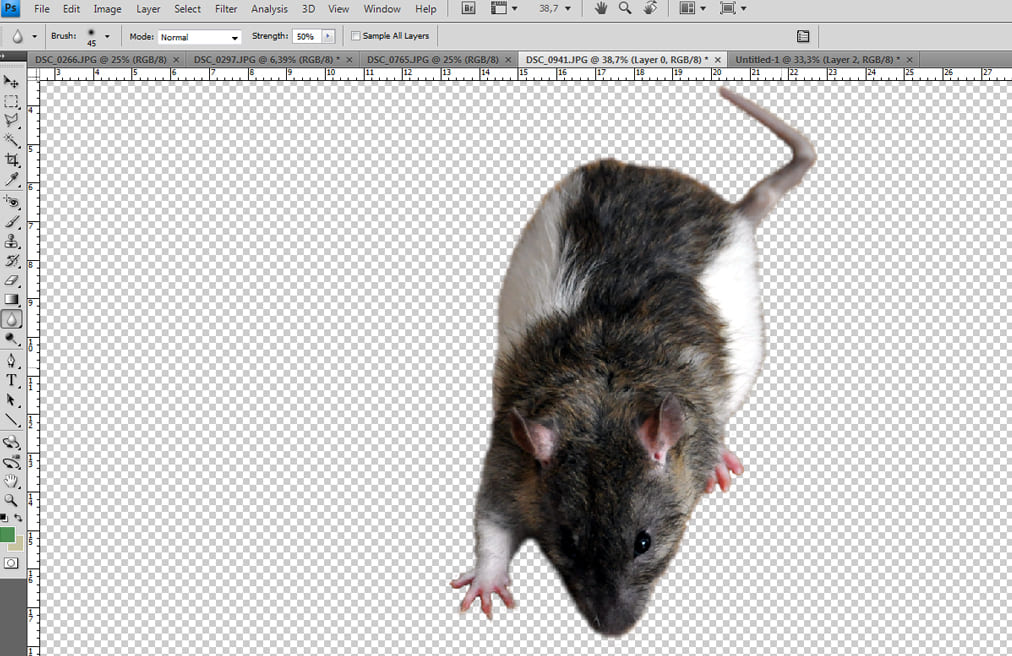Select the Magic Wand tool
The image size is (1012, 656).
(x=12, y=140)
